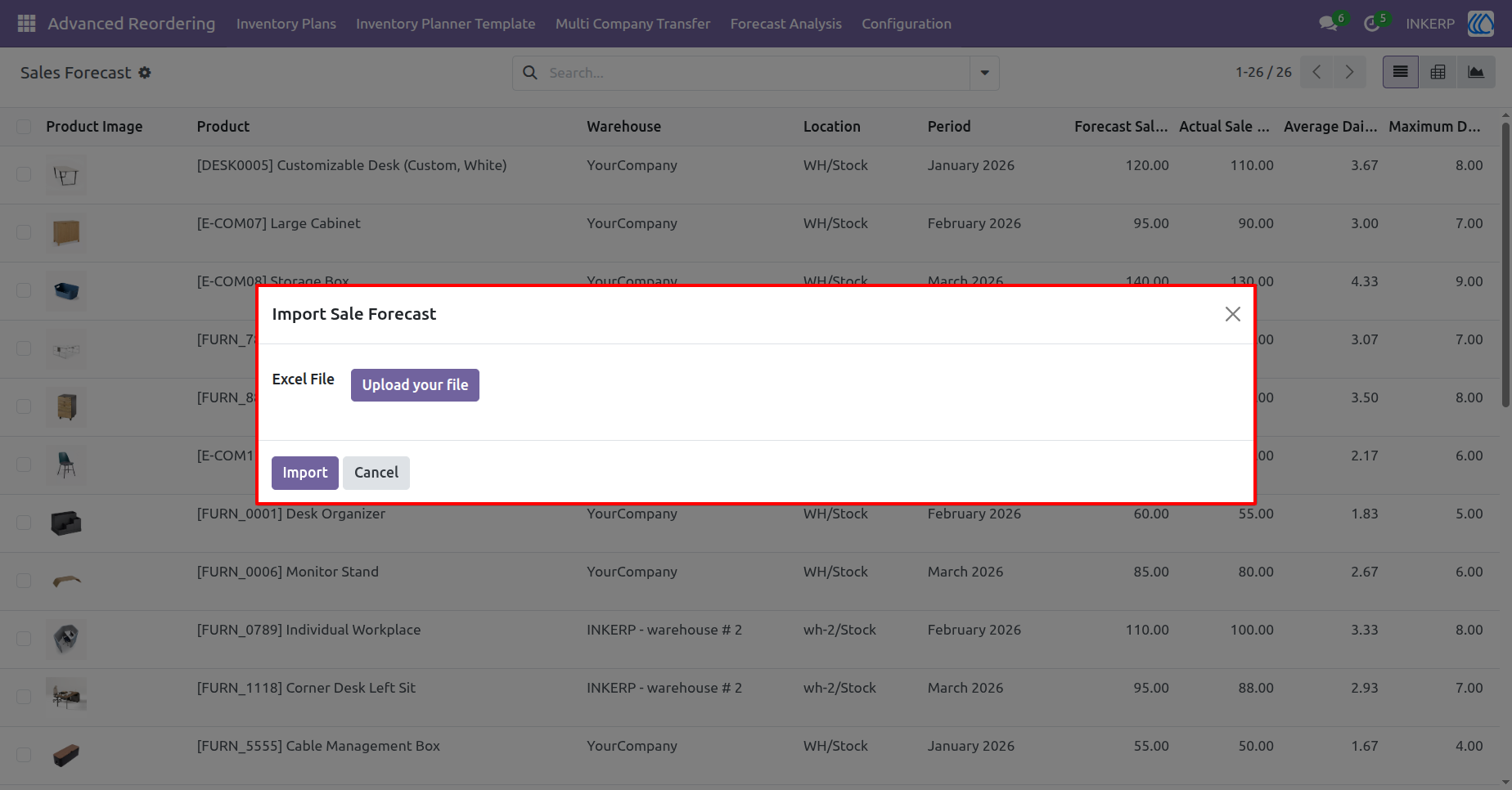This screenshot has width=1512, height=790.
Task: Click the INKERP user avatar logo
Action: (x=1481, y=24)
